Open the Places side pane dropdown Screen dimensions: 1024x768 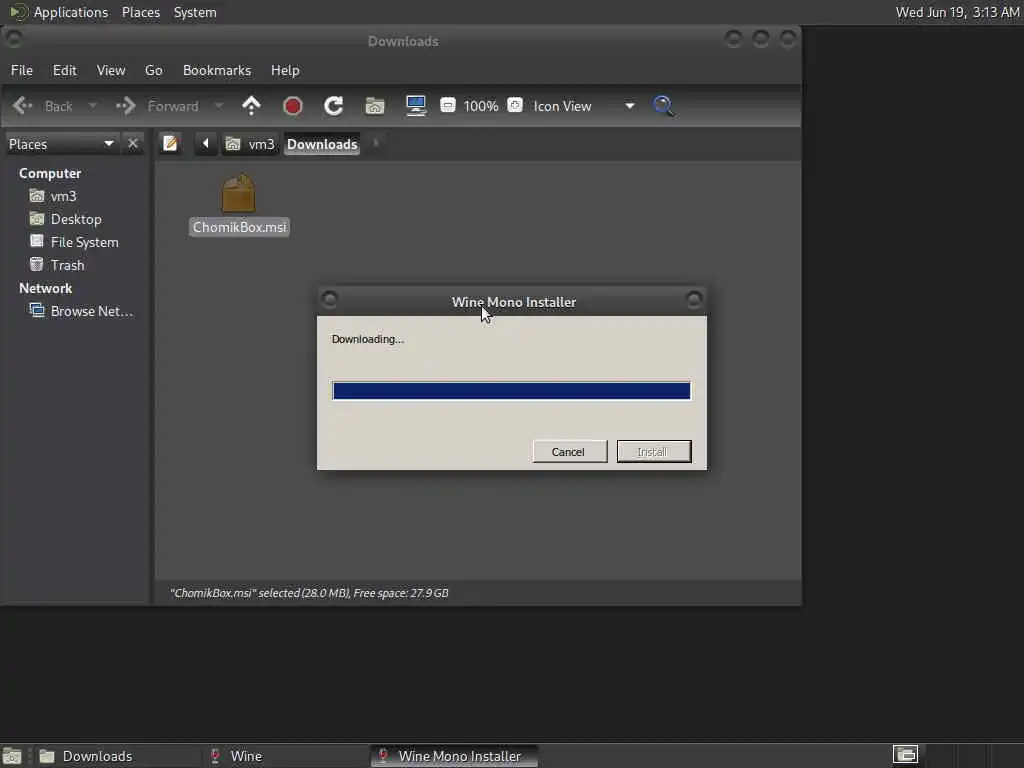[x=61, y=144]
